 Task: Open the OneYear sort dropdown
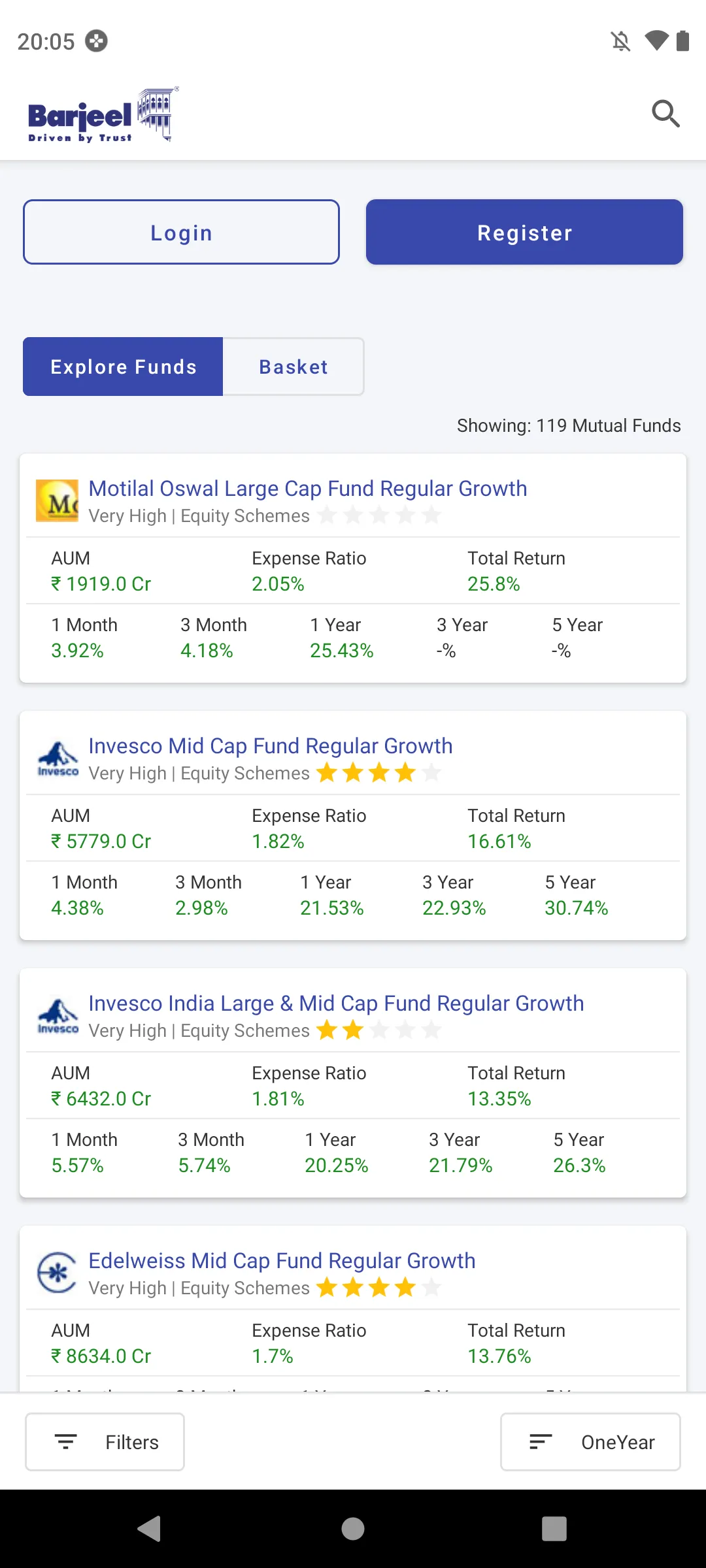click(590, 1442)
